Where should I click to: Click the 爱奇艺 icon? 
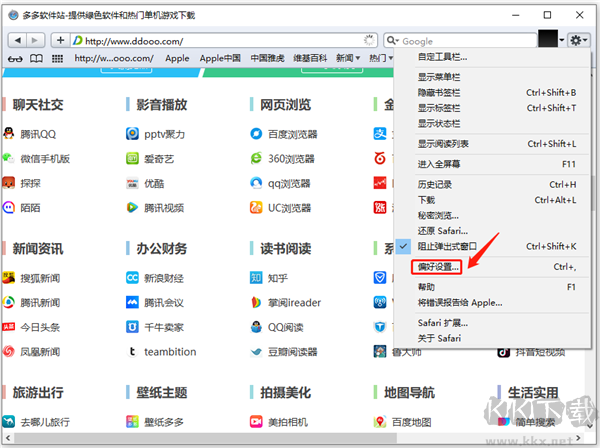(132, 158)
